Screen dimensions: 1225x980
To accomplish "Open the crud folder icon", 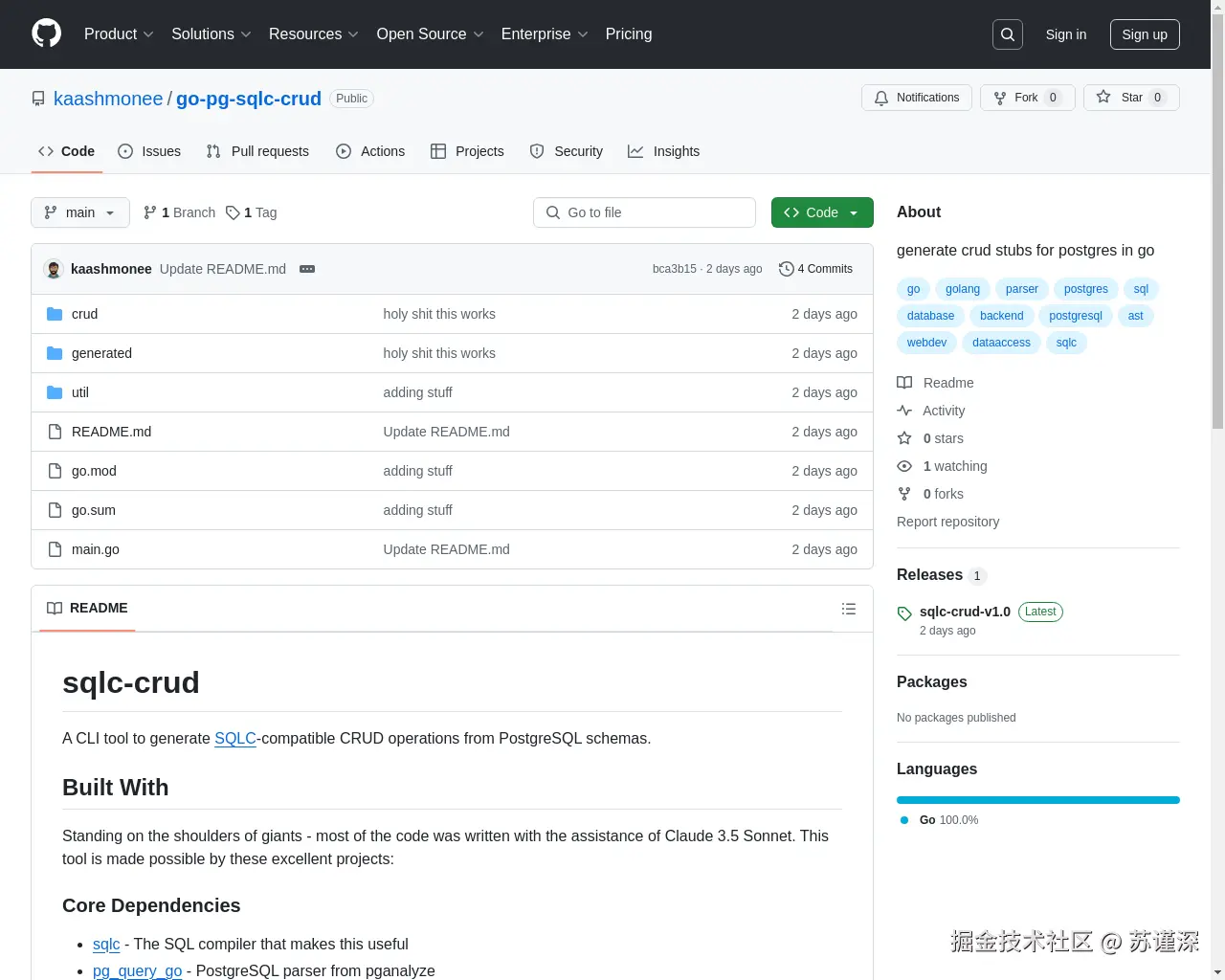I will point(55,313).
